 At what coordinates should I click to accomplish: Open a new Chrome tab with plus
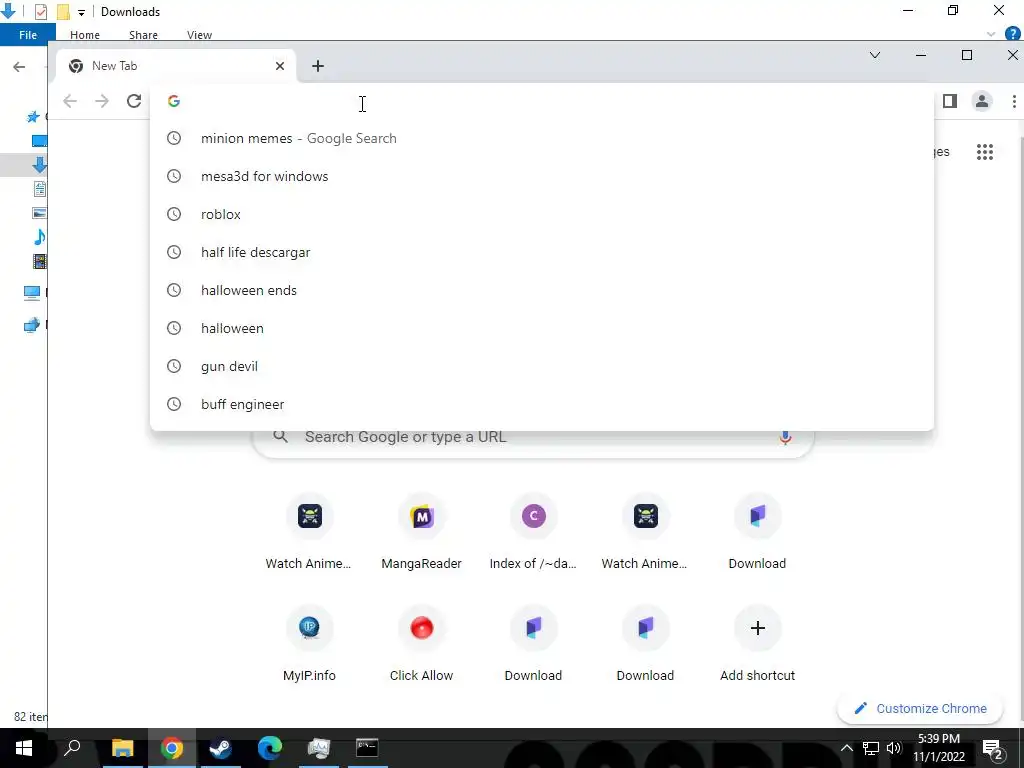click(x=317, y=66)
